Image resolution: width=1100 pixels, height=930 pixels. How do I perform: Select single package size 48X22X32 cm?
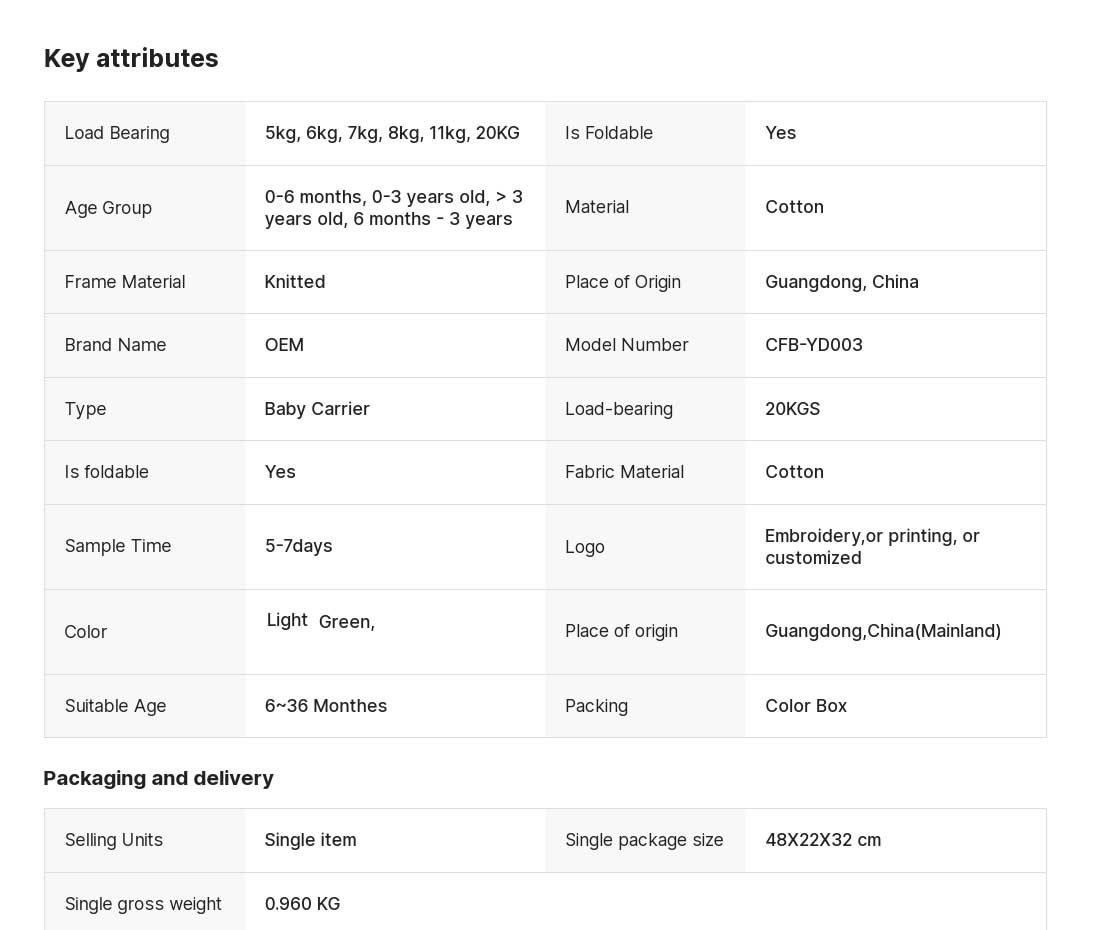tap(823, 840)
